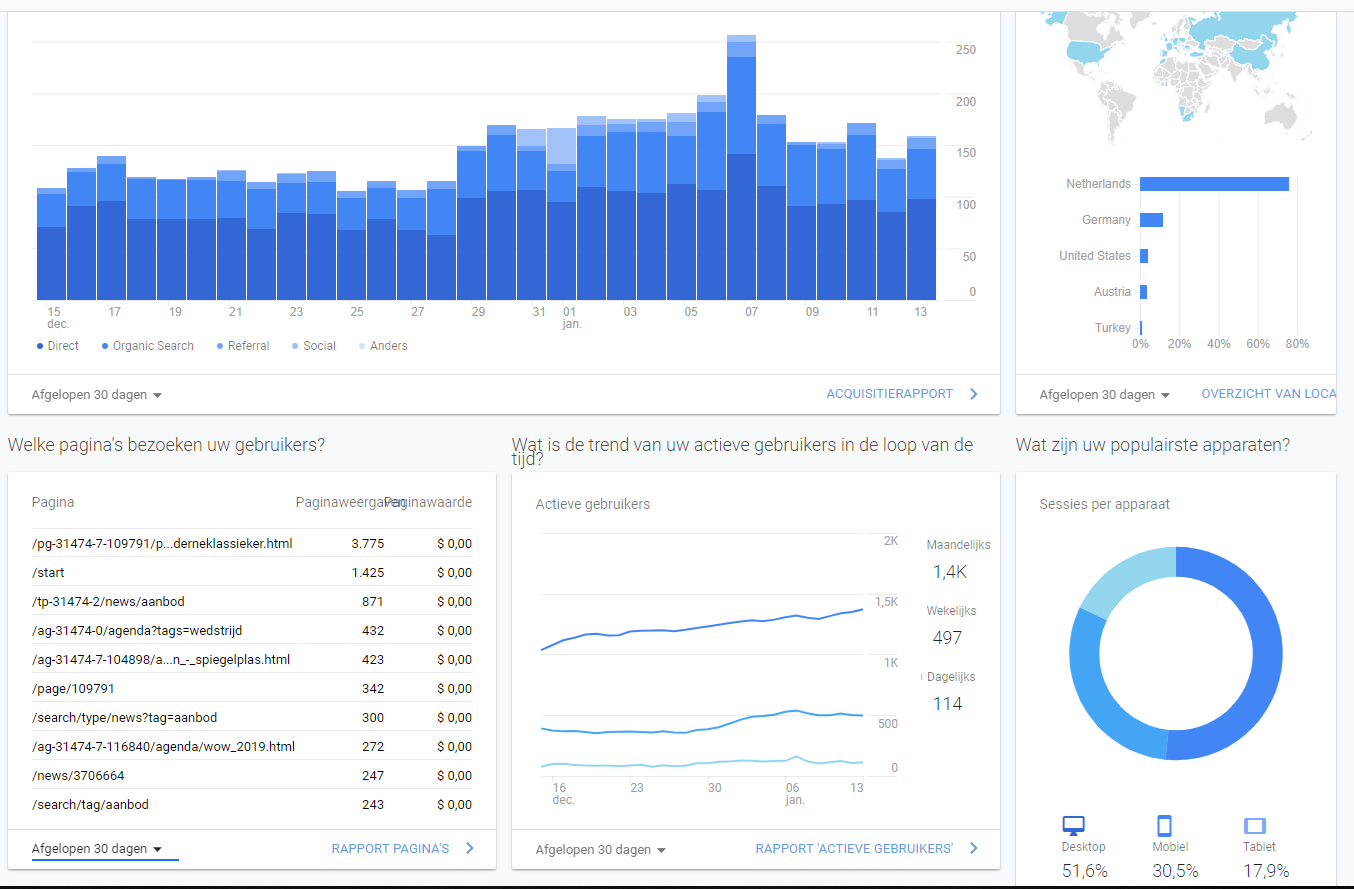Viewport: 1354px width, 889px height.
Task: Click the Social legend item
Action: click(313, 346)
